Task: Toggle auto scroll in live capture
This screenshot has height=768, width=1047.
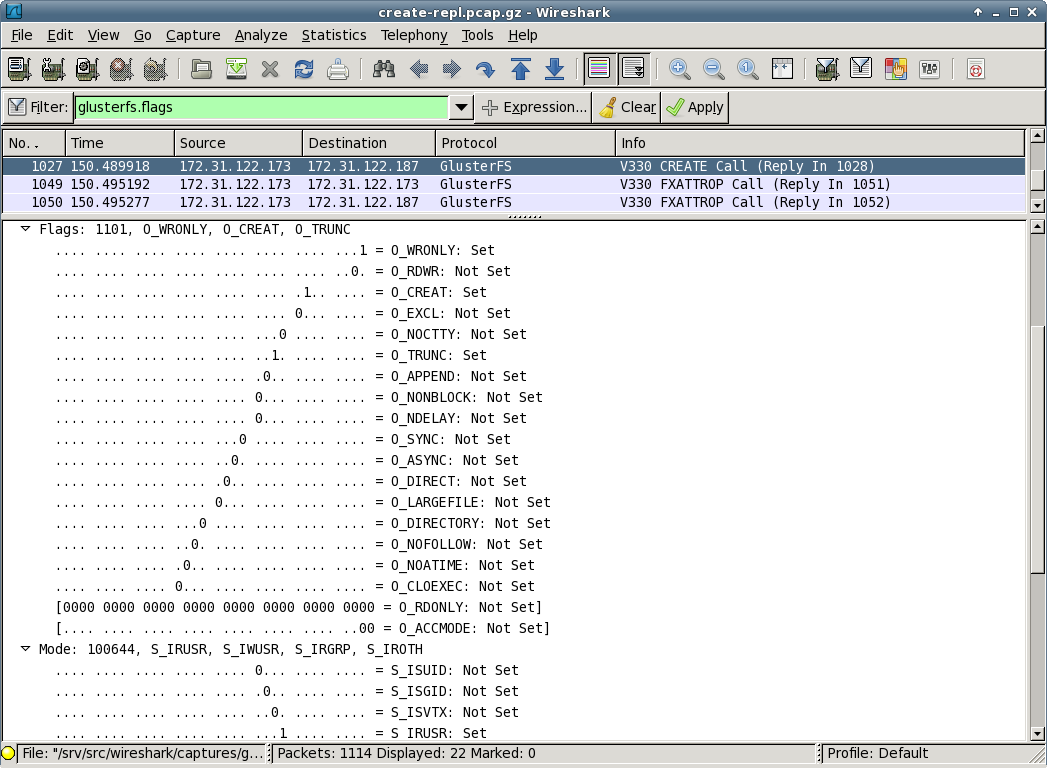Action: [x=633, y=69]
